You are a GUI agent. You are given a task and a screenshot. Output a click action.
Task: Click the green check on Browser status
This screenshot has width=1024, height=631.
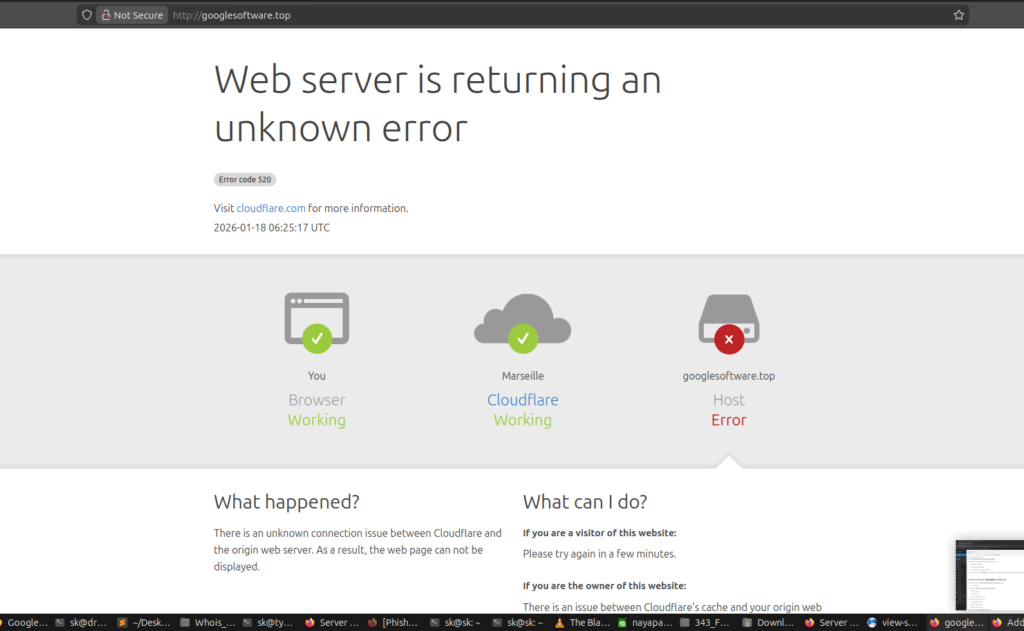tap(316, 339)
